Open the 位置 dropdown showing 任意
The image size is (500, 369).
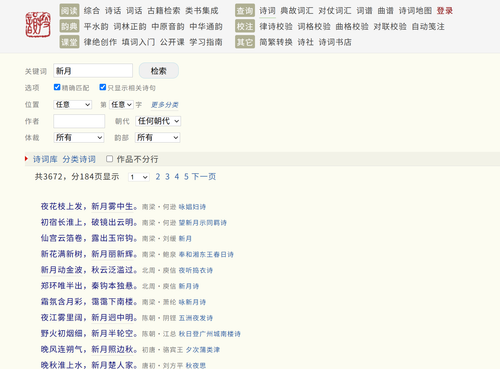72,105
